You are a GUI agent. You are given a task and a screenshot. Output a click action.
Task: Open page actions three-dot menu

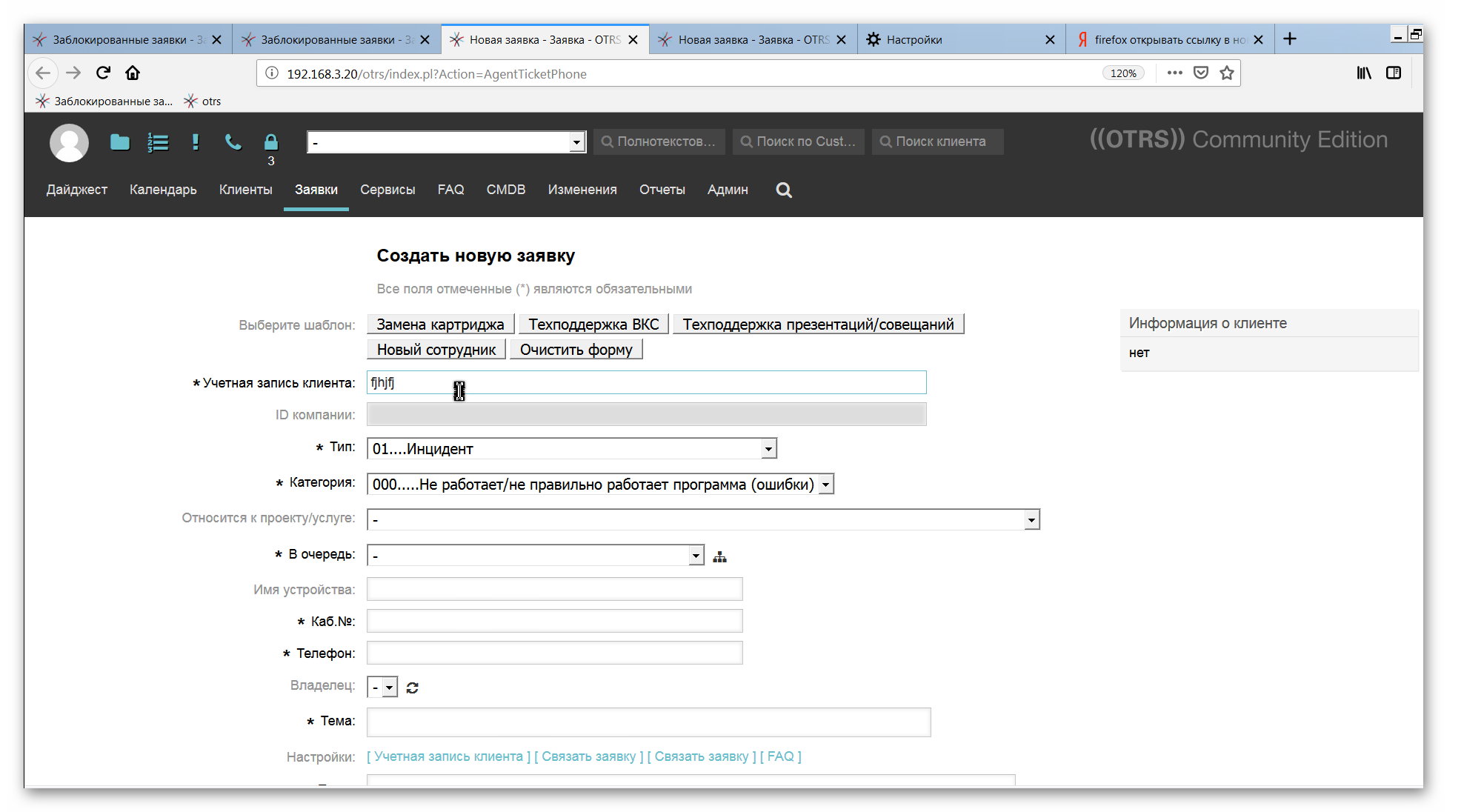tap(1174, 73)
